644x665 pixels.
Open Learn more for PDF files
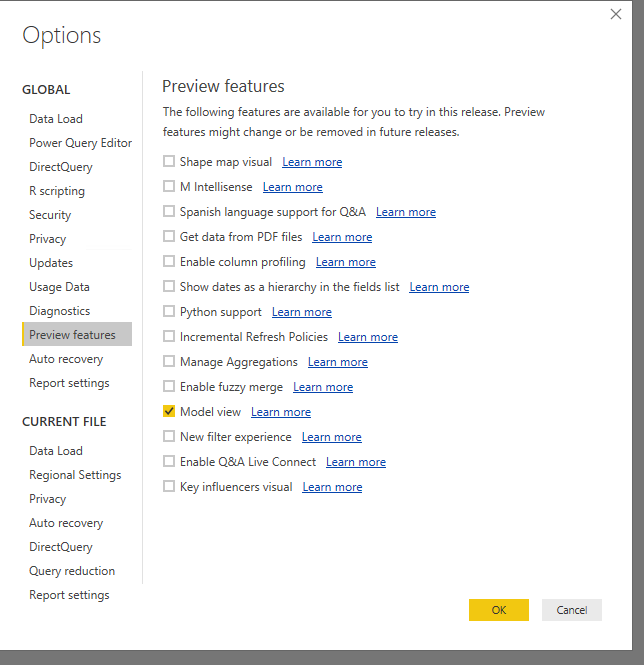[342, 237]
